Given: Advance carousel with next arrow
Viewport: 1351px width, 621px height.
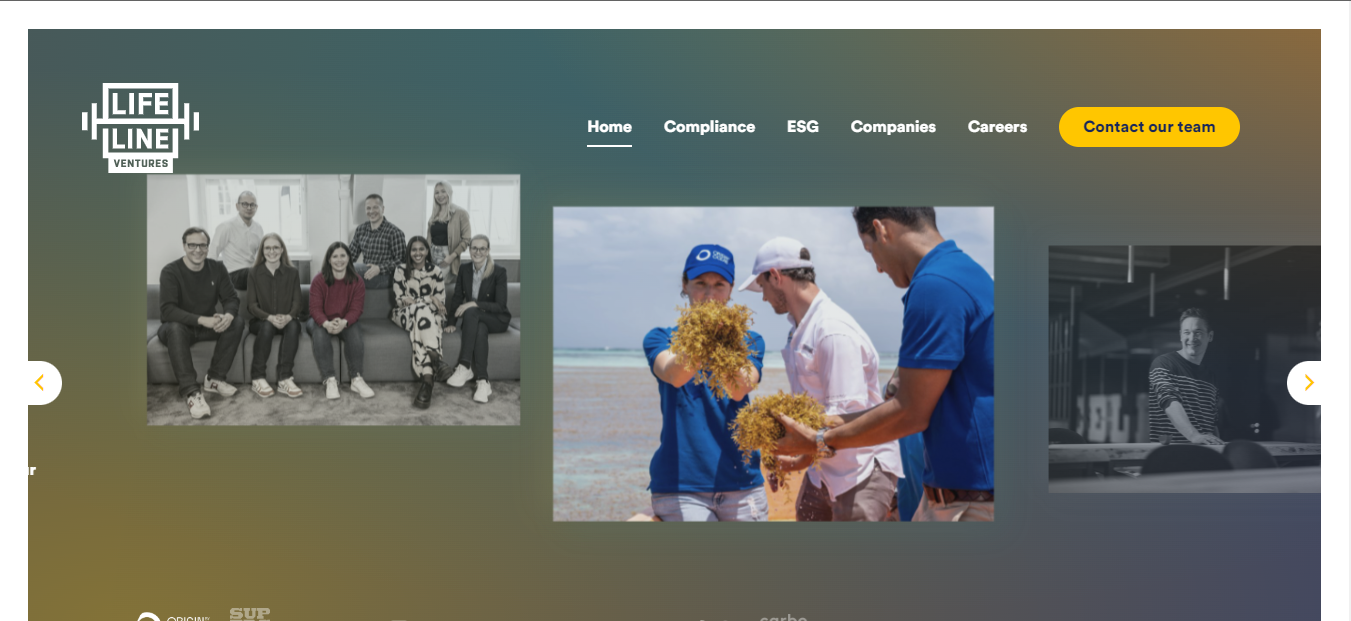Looking at the screenshot, I should point(1305,383).
